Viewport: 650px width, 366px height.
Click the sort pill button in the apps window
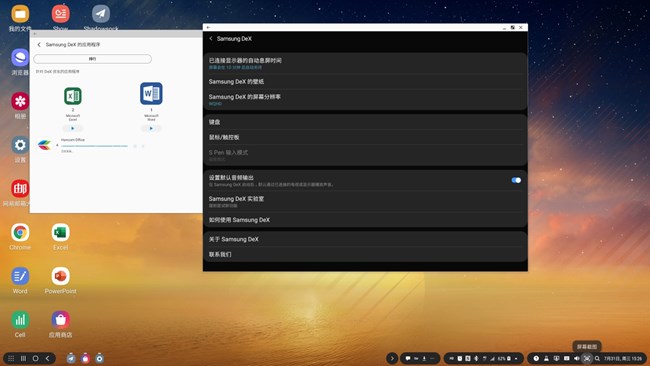click(92, 59)
